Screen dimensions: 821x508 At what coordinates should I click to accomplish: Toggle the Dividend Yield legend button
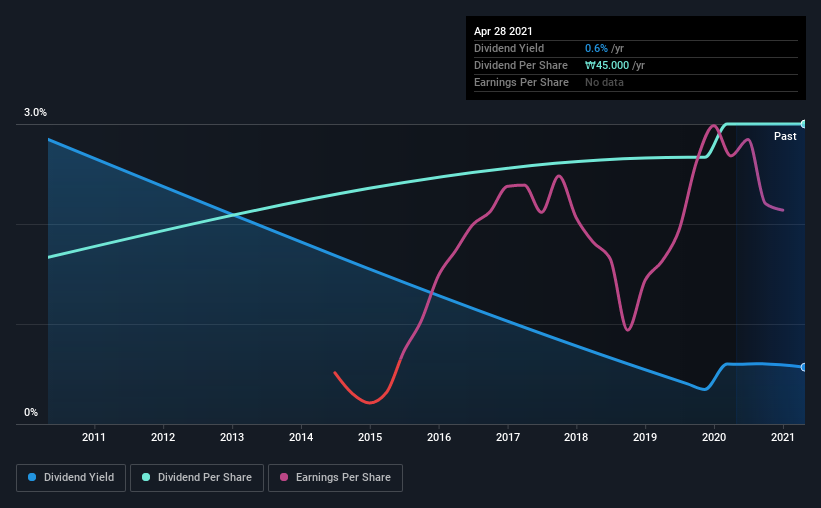(x=71, y=478)
